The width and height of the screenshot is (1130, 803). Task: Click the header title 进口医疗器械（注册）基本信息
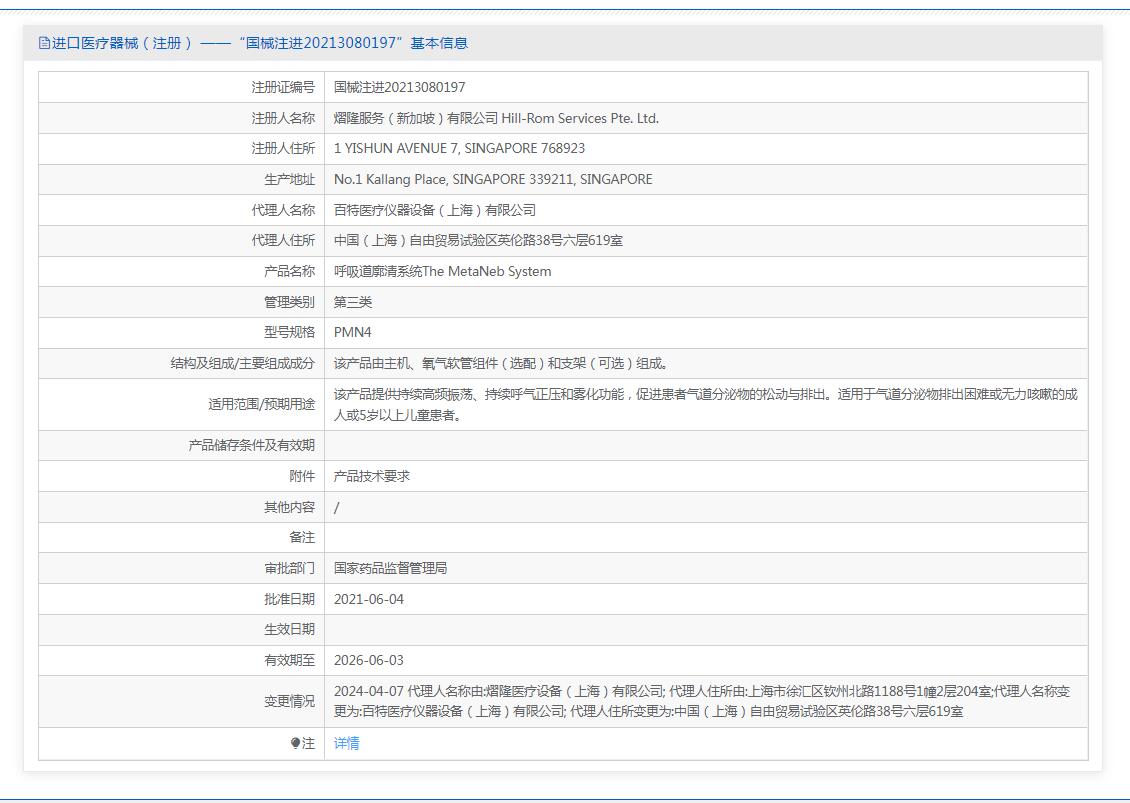[259, 43]
